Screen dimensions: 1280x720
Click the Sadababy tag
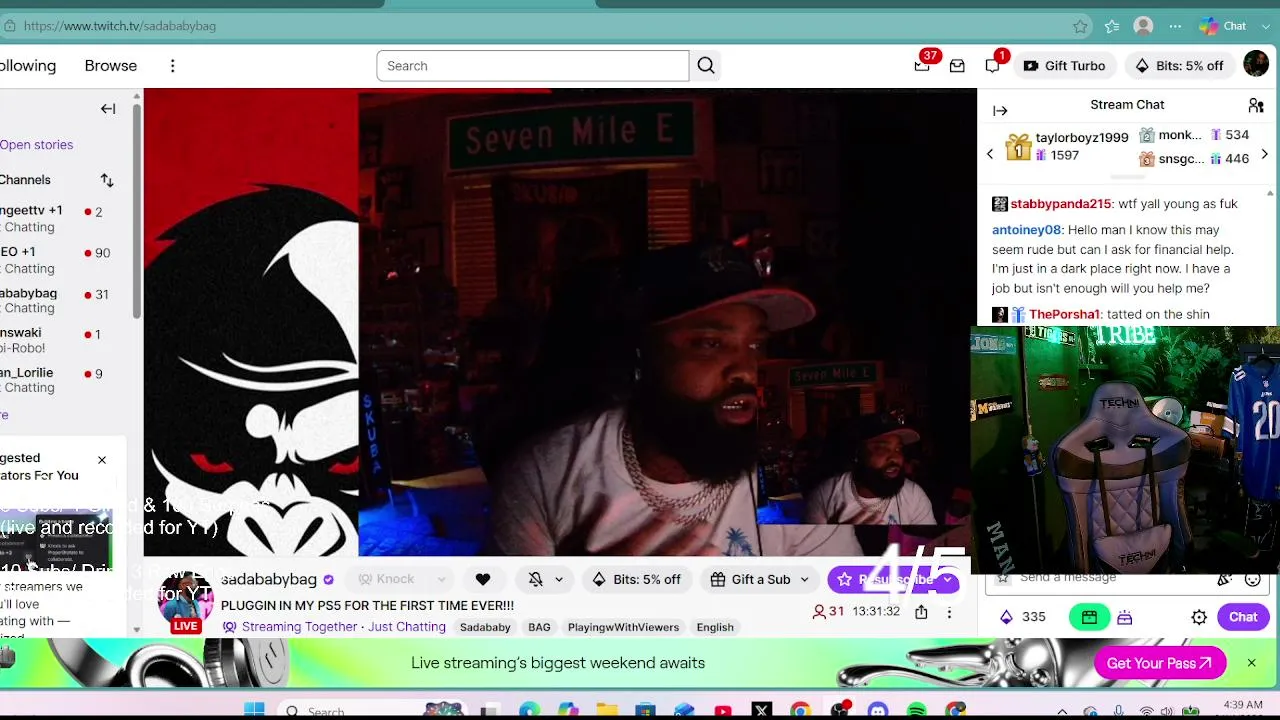[485, 627]
